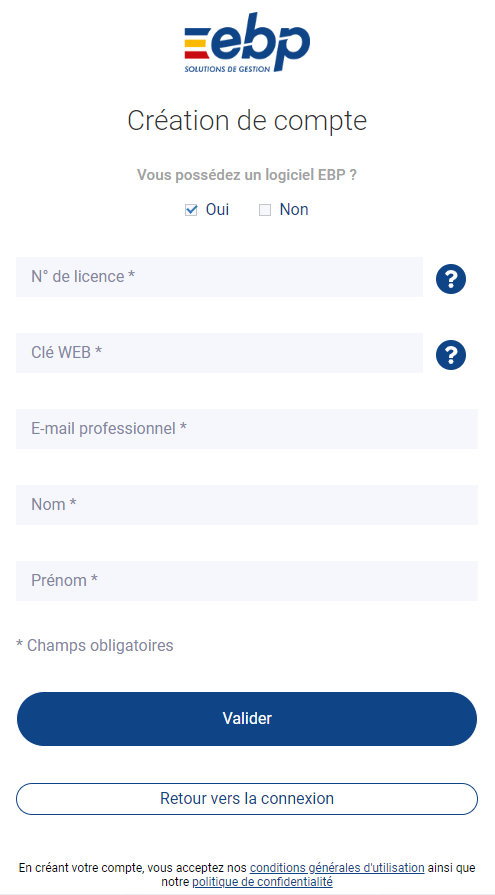Click the Champs obligatoires note
This screenshot has width=495, height=895.
pos(95,646)
